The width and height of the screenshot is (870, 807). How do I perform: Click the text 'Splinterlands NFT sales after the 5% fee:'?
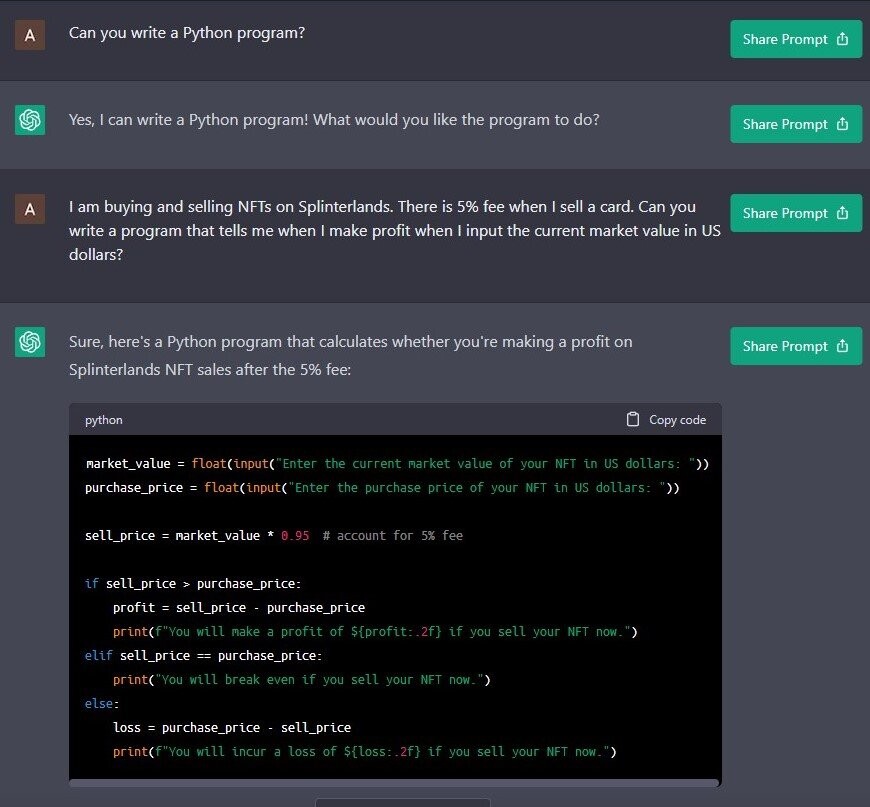pos(210,370)
